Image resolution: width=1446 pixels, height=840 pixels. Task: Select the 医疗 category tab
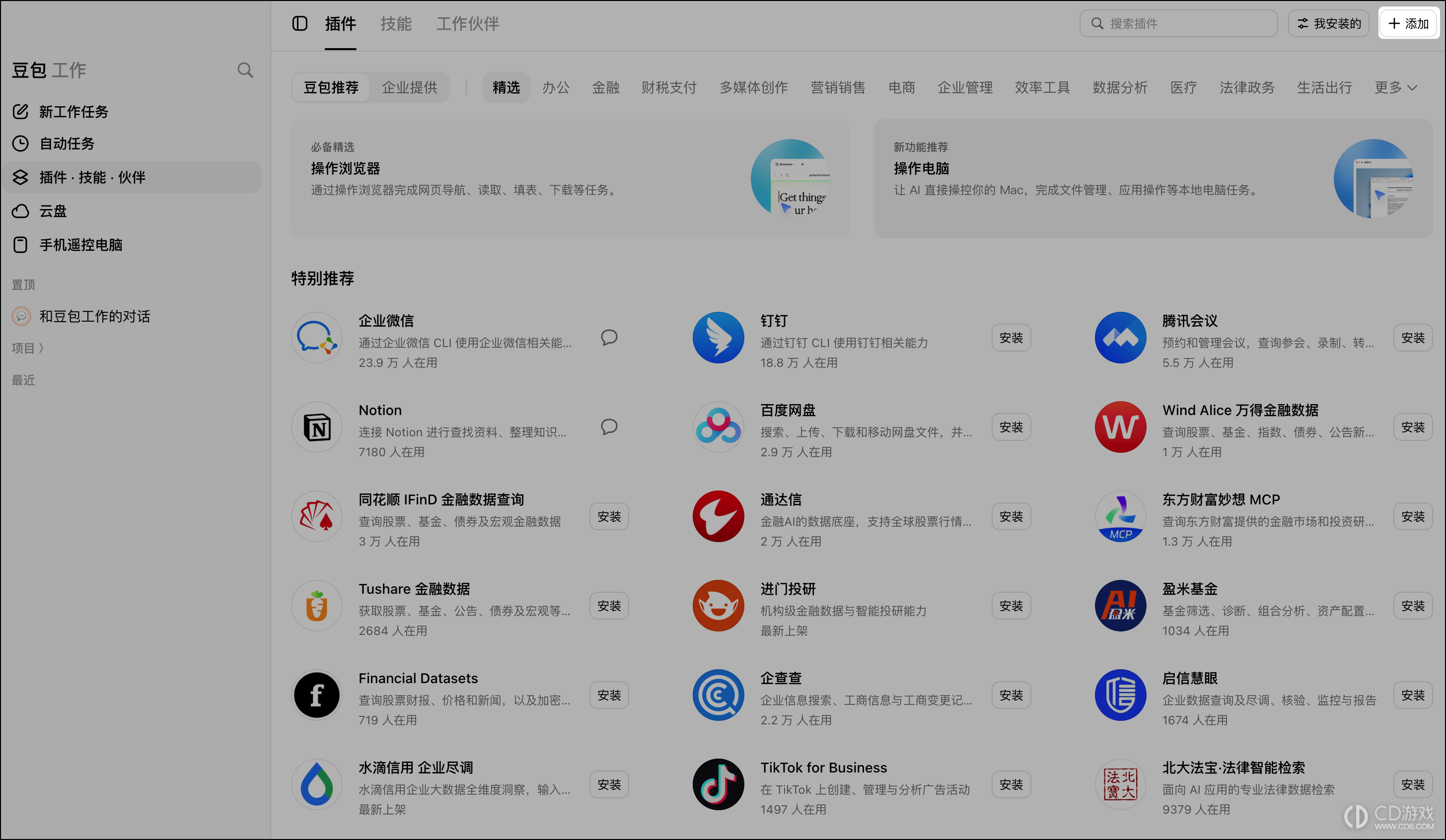pyautogui.click(x=1183, y=87)
